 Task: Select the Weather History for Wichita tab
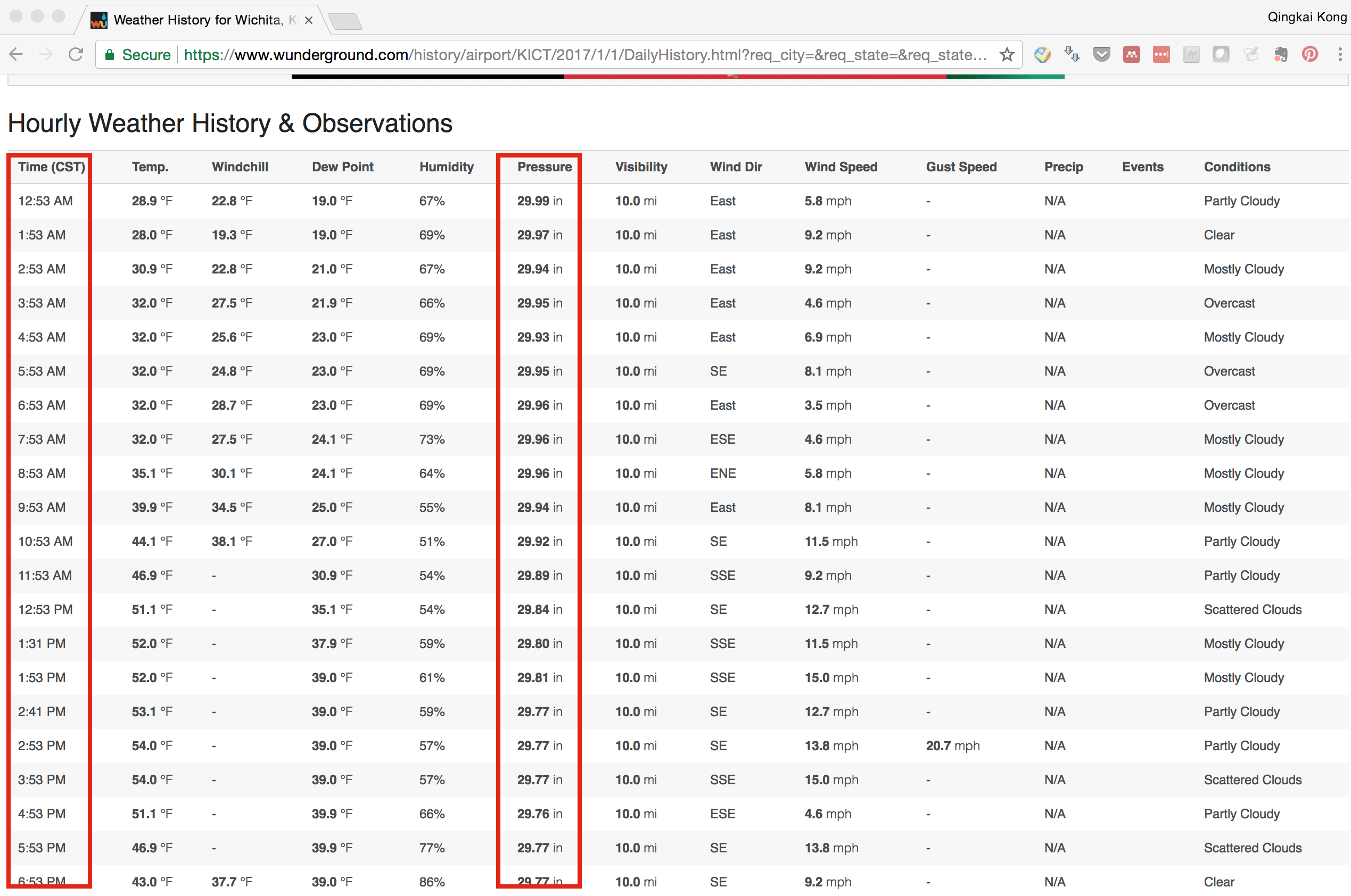(x=197, y=21)
